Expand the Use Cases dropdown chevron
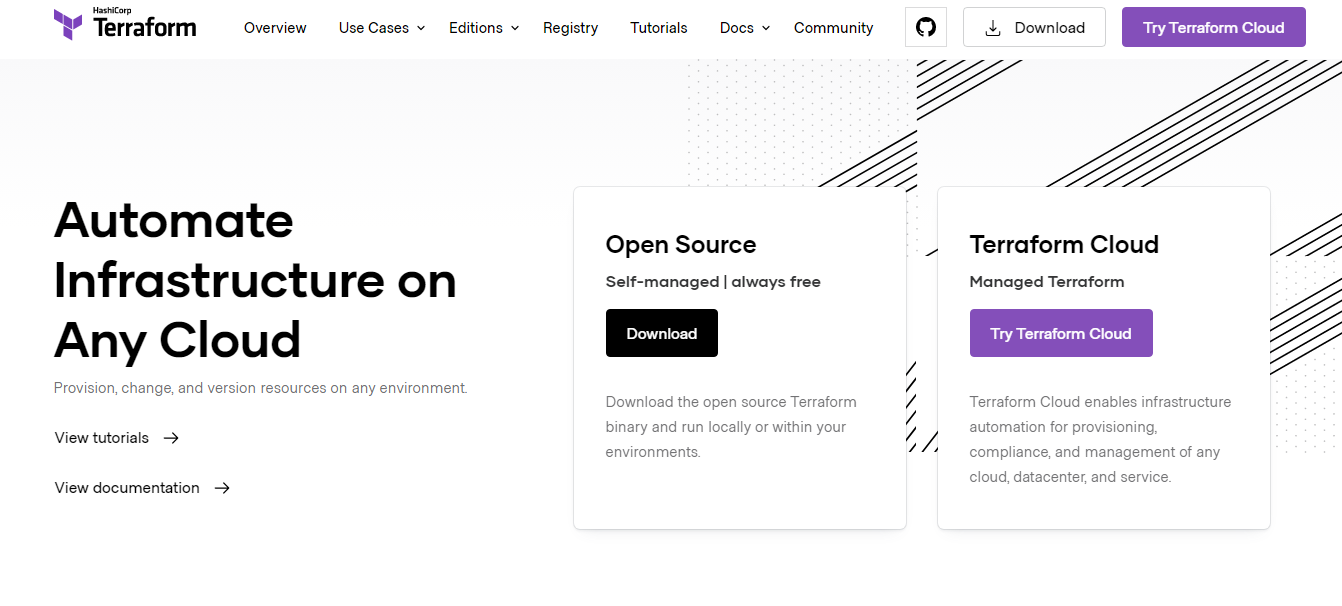 [x=421, y=28]
